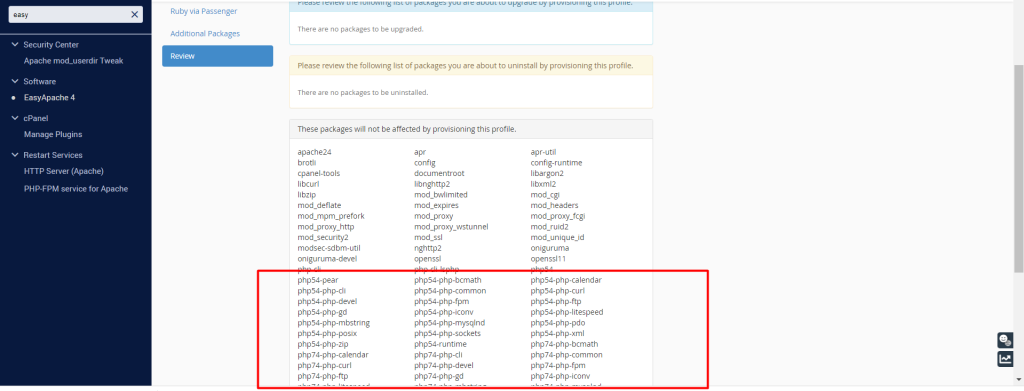Click the Restart Services heading
Screen dimensions: 1024x391
pos(53,155)
